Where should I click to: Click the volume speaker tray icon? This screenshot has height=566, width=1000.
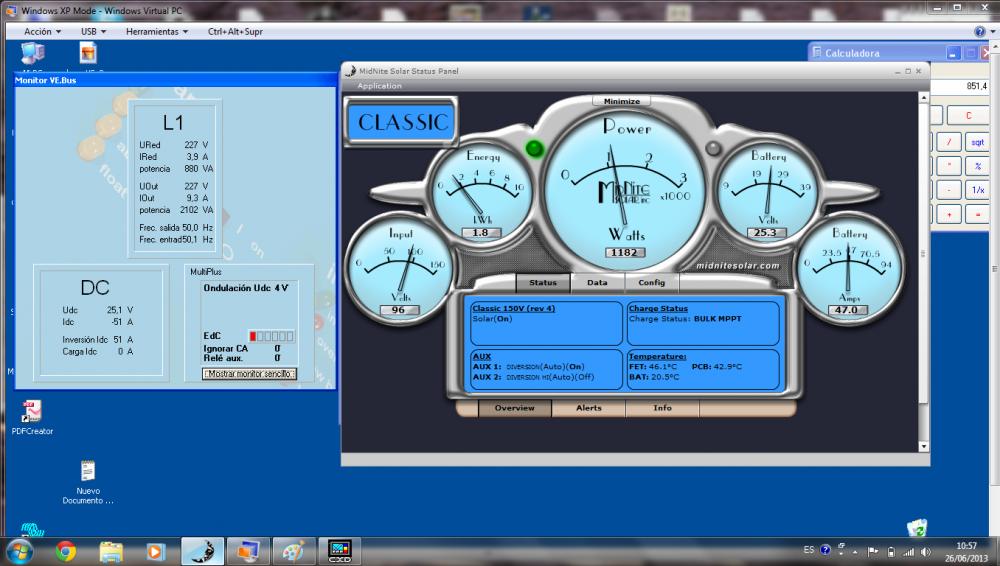pos(925,551)
